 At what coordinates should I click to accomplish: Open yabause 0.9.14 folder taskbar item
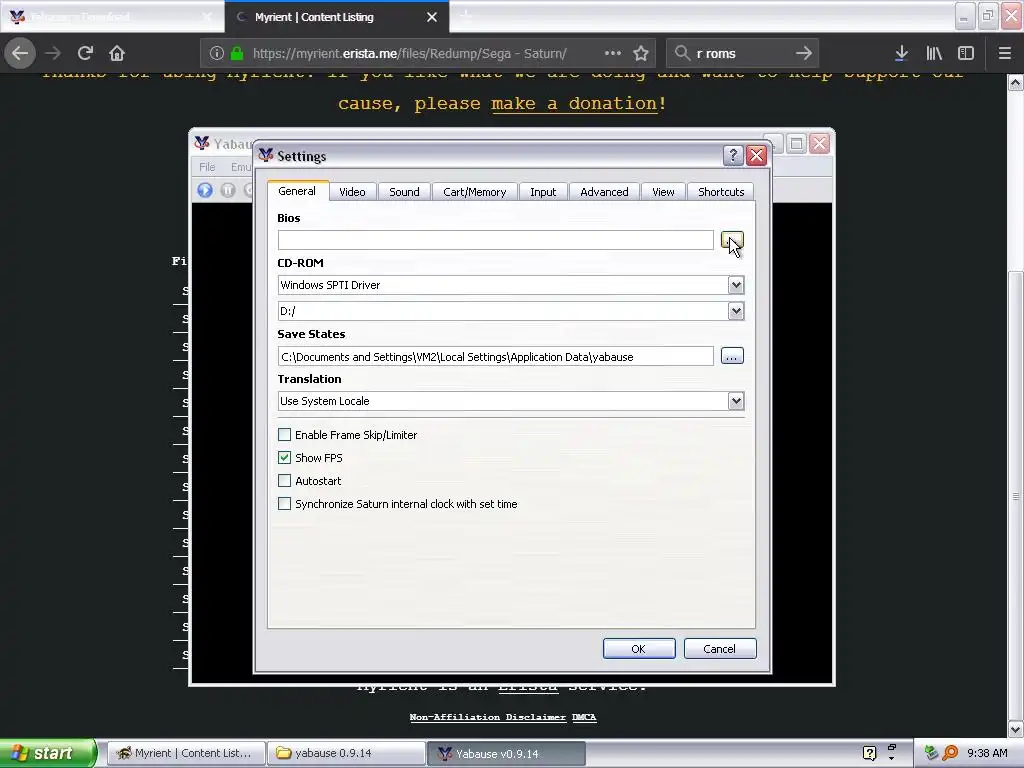click(x=345, y=753)
